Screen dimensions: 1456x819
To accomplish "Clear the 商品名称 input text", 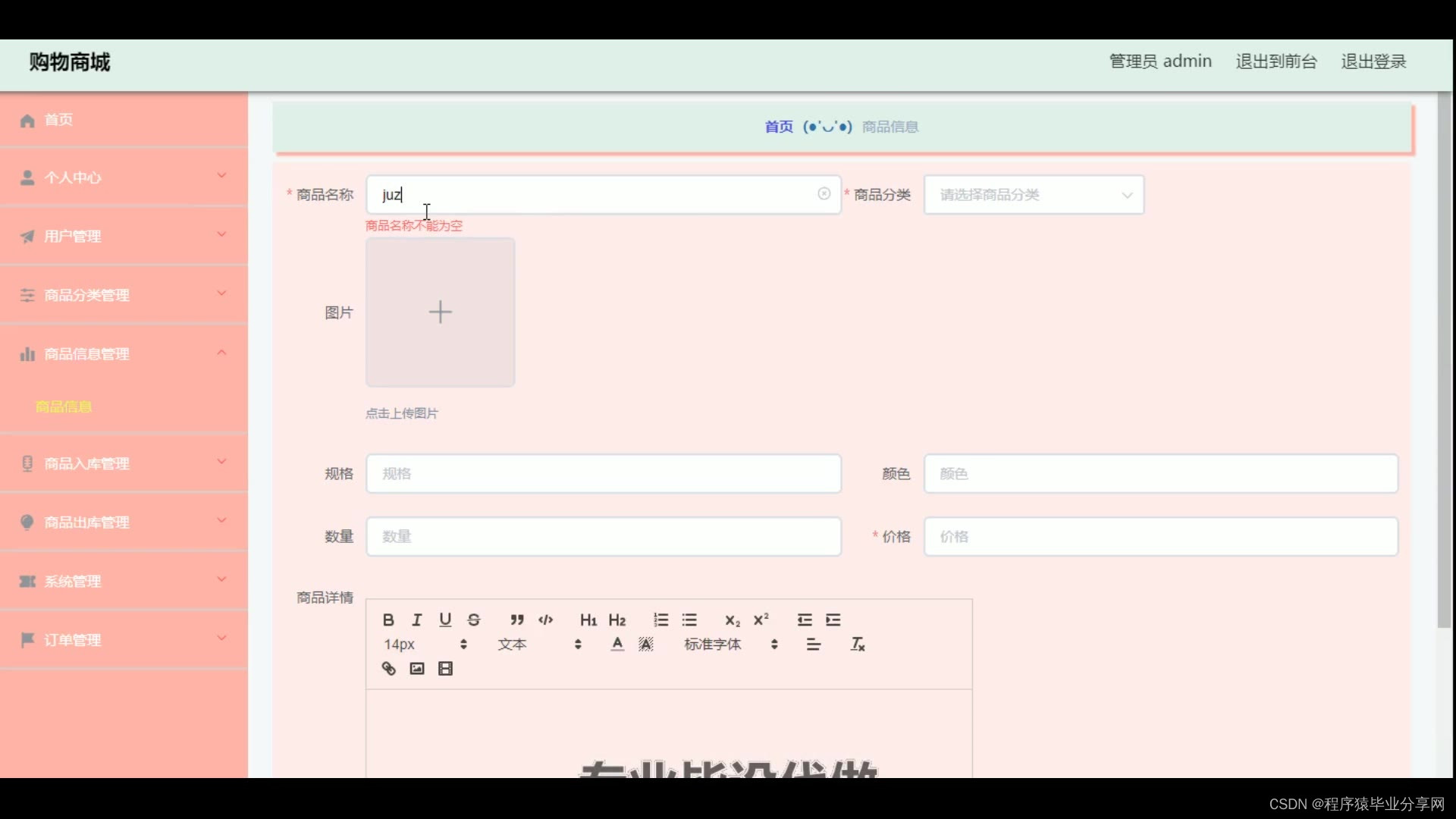I will 824,194.
